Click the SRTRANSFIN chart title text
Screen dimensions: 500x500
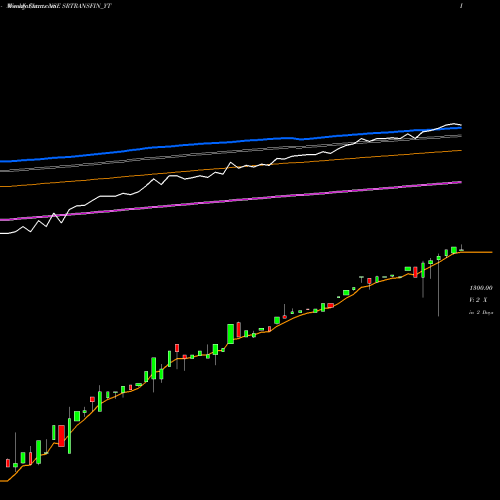tap(59, 6)
